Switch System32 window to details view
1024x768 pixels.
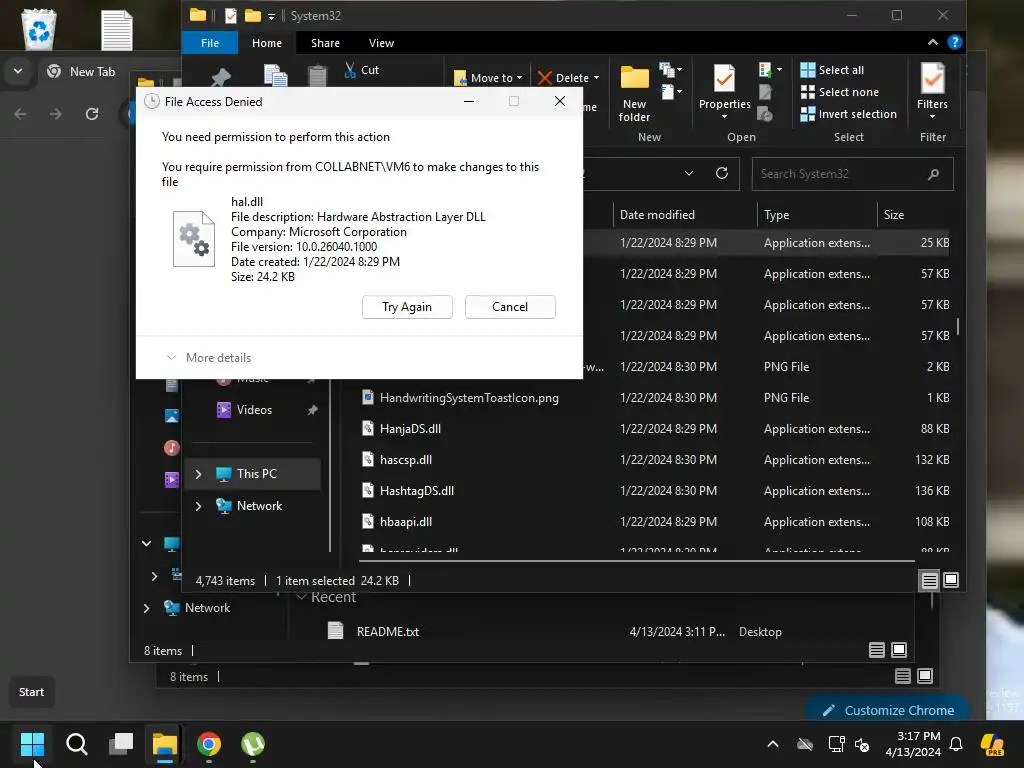coord(929,580)
